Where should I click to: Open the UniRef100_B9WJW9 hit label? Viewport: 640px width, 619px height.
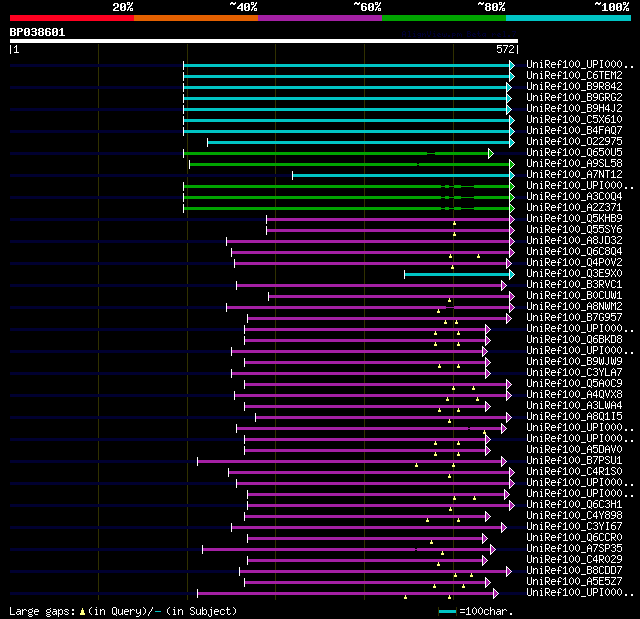coord(574,362)
